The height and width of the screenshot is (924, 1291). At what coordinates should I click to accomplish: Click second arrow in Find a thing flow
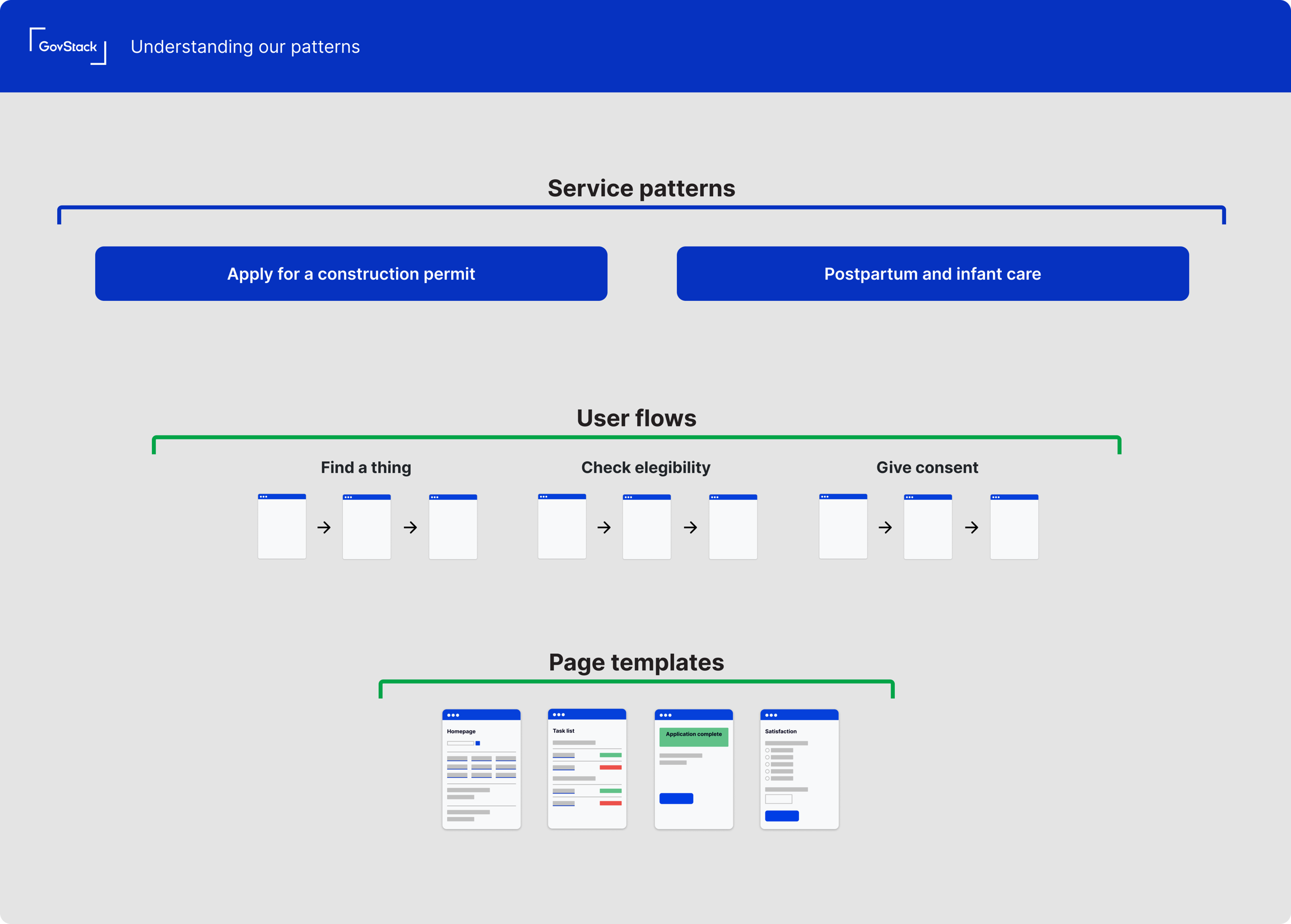tap(410, 527)
